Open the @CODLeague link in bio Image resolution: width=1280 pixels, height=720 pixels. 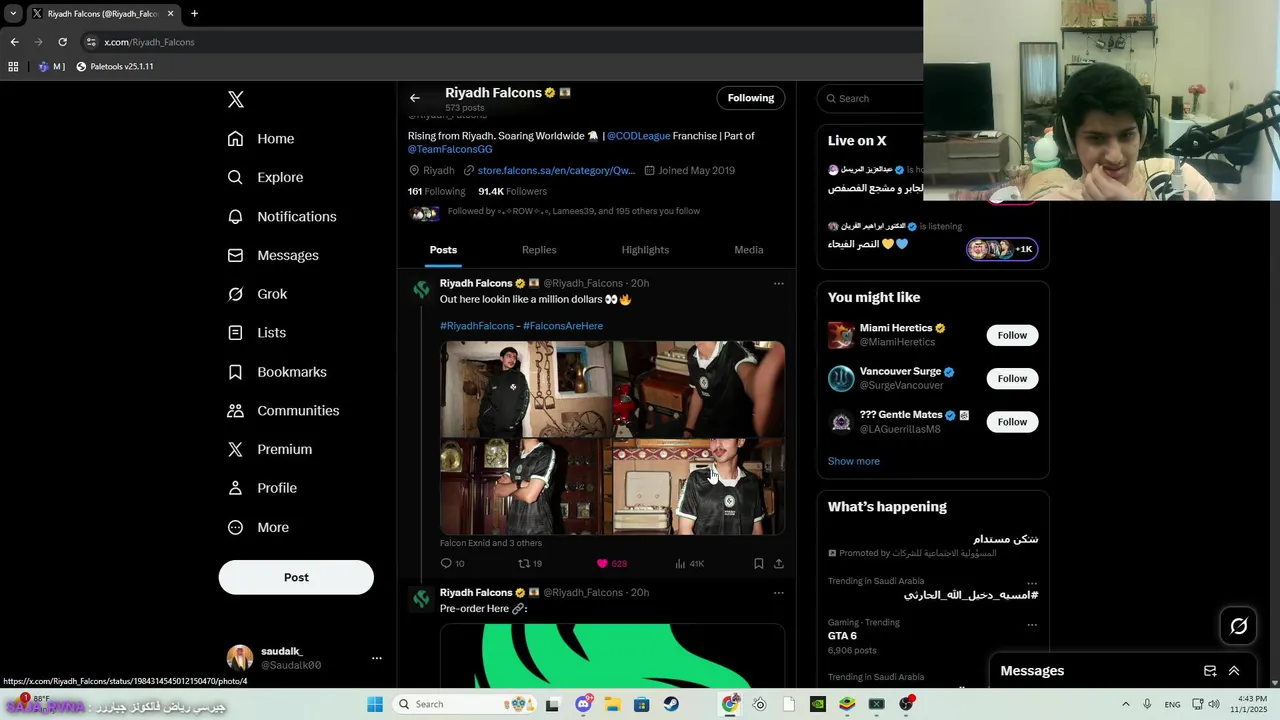click(638, 136)
